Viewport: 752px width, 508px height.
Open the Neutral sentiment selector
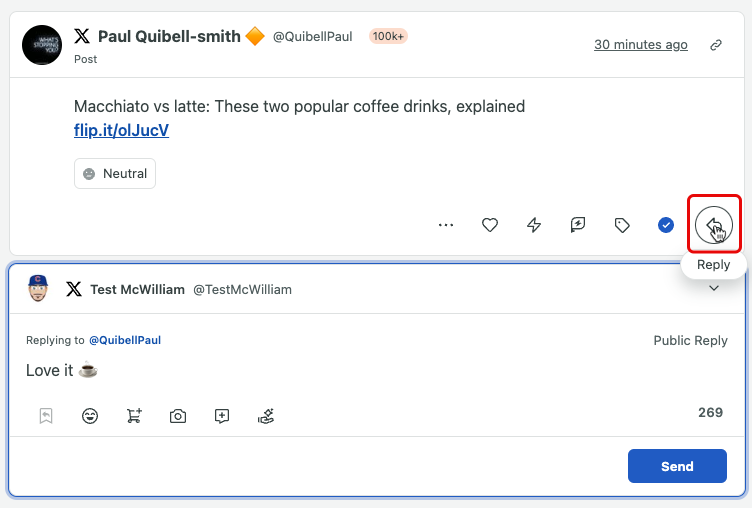click(115, 173)
